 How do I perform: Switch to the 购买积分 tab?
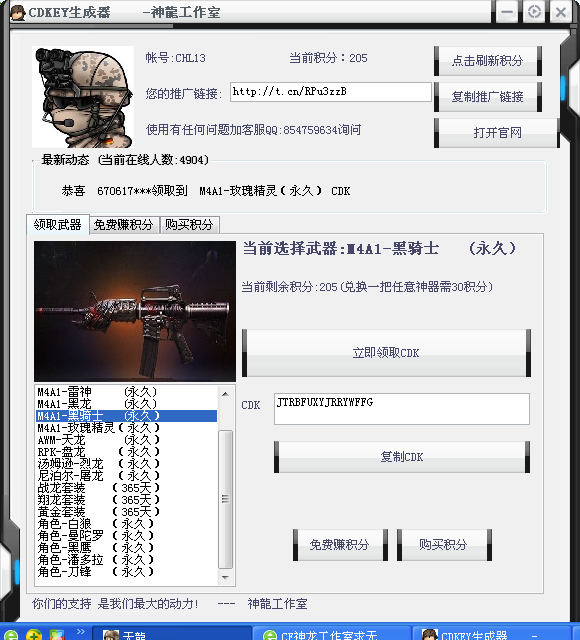pos(190,225)
